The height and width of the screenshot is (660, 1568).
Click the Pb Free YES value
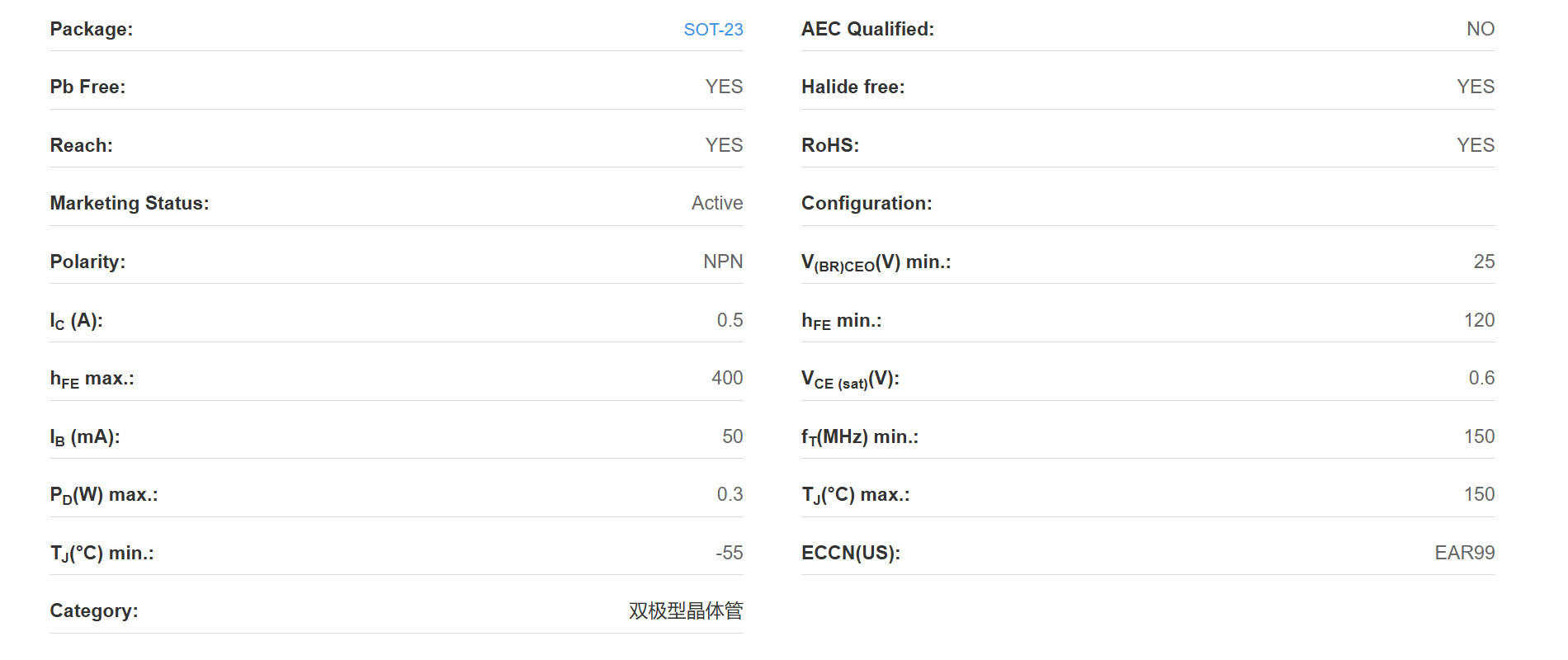[724, 87]
